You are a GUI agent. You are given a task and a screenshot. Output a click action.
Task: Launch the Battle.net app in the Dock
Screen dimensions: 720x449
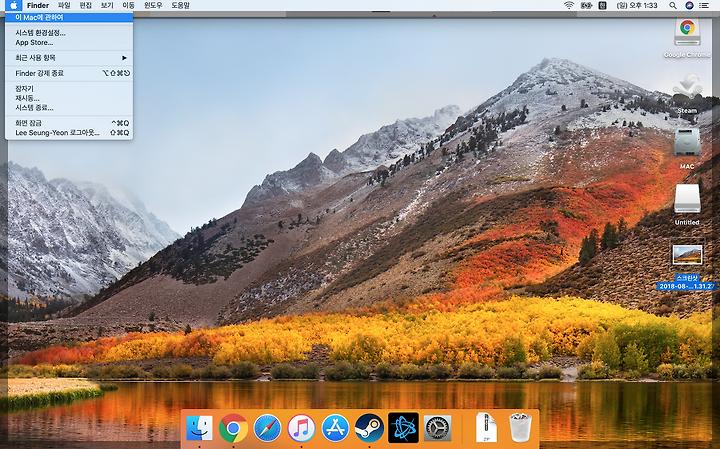(403, 427)
